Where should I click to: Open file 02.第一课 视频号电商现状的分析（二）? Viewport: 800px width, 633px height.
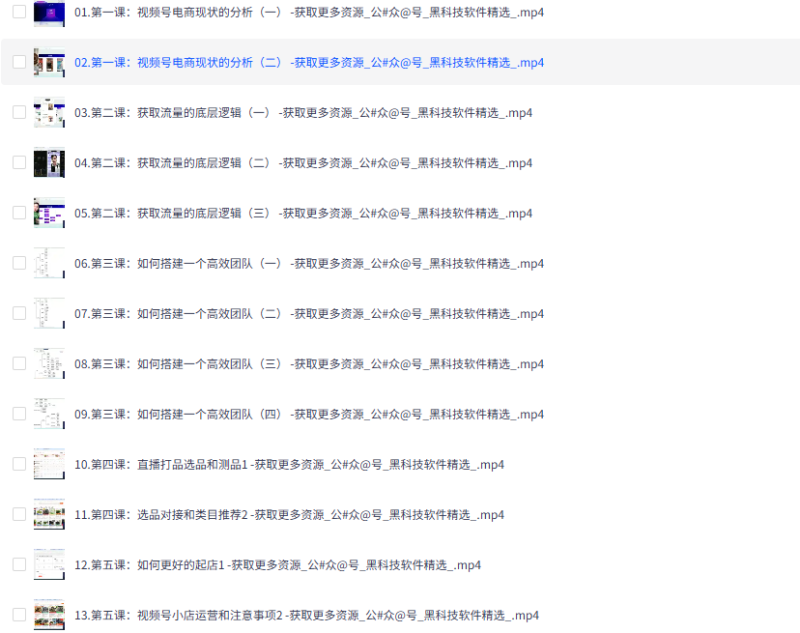309,62
